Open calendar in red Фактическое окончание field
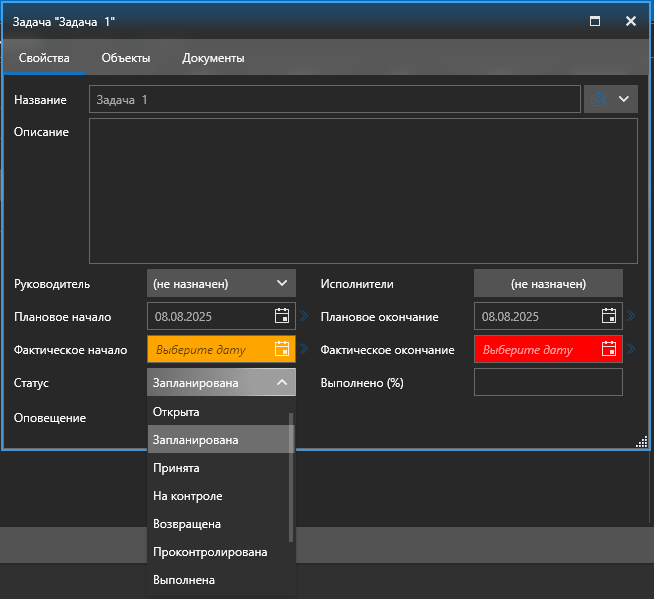Image resolution: width=654 pixels, height=599 pixels. [x=609, y=349]
